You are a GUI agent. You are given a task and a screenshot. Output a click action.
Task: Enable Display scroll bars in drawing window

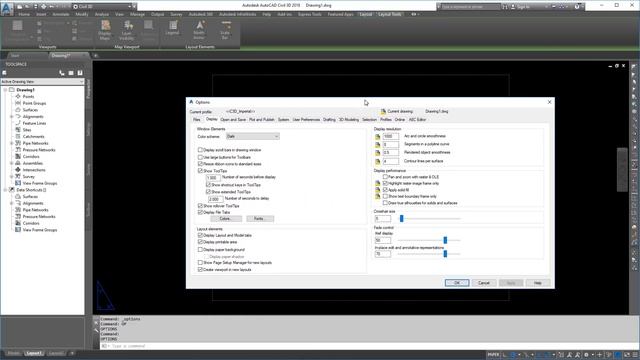[200, 150]
